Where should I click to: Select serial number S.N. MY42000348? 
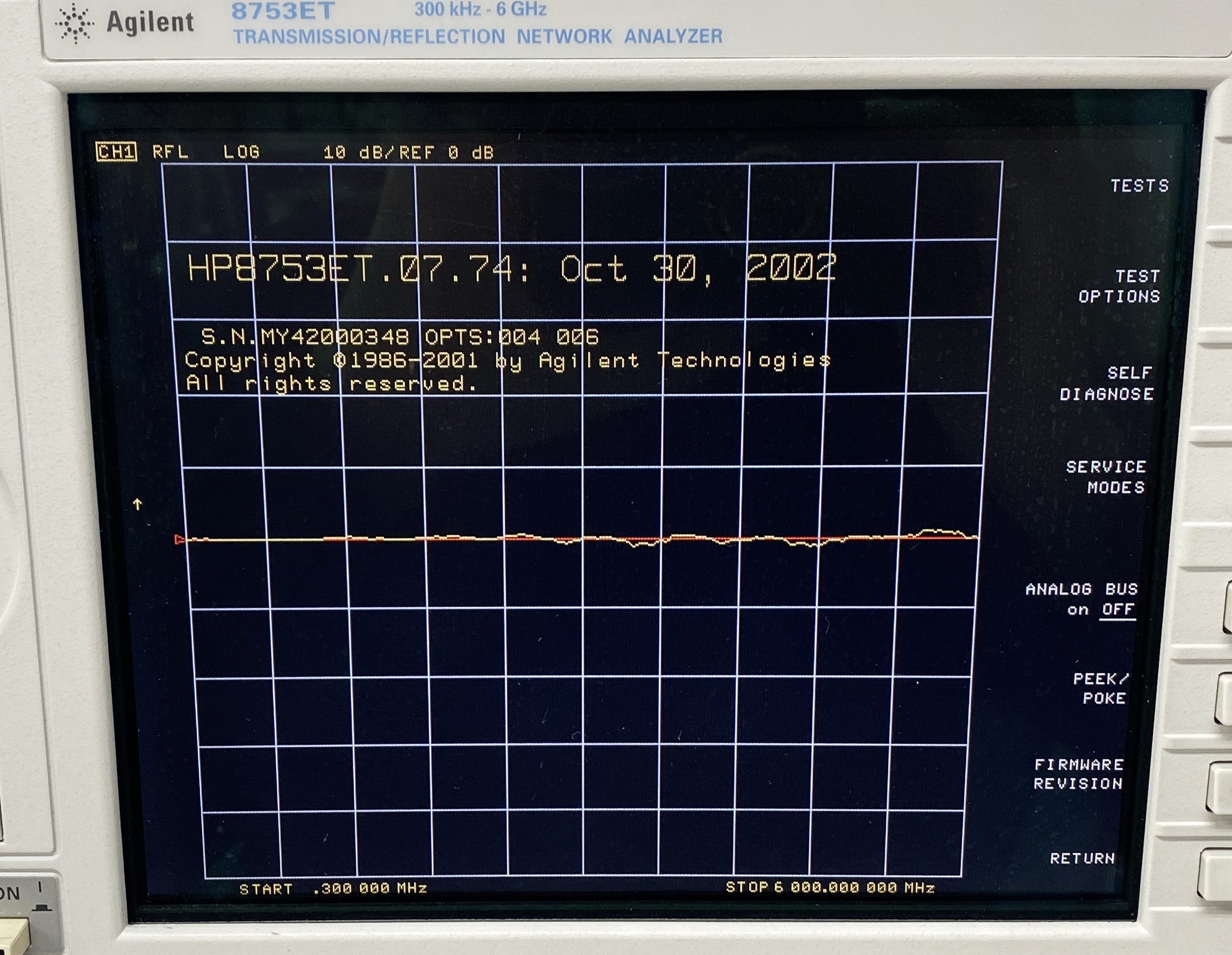(305, 337)
